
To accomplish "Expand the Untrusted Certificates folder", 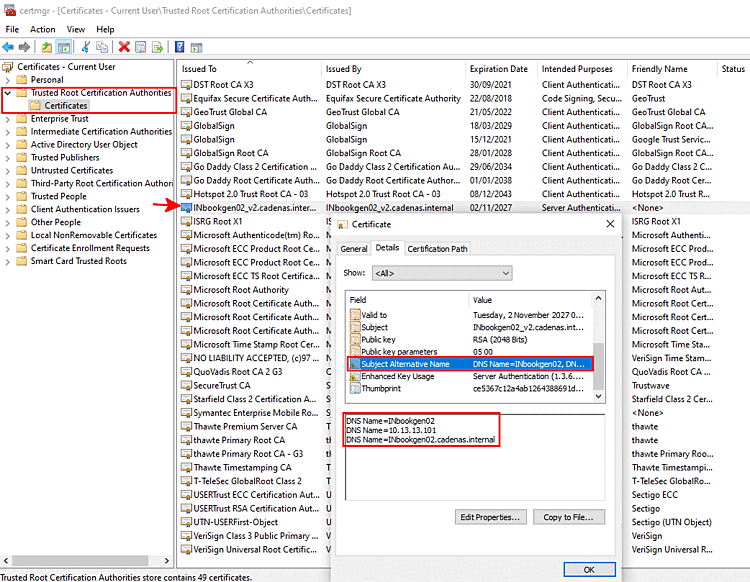I will tap(8, 171).
